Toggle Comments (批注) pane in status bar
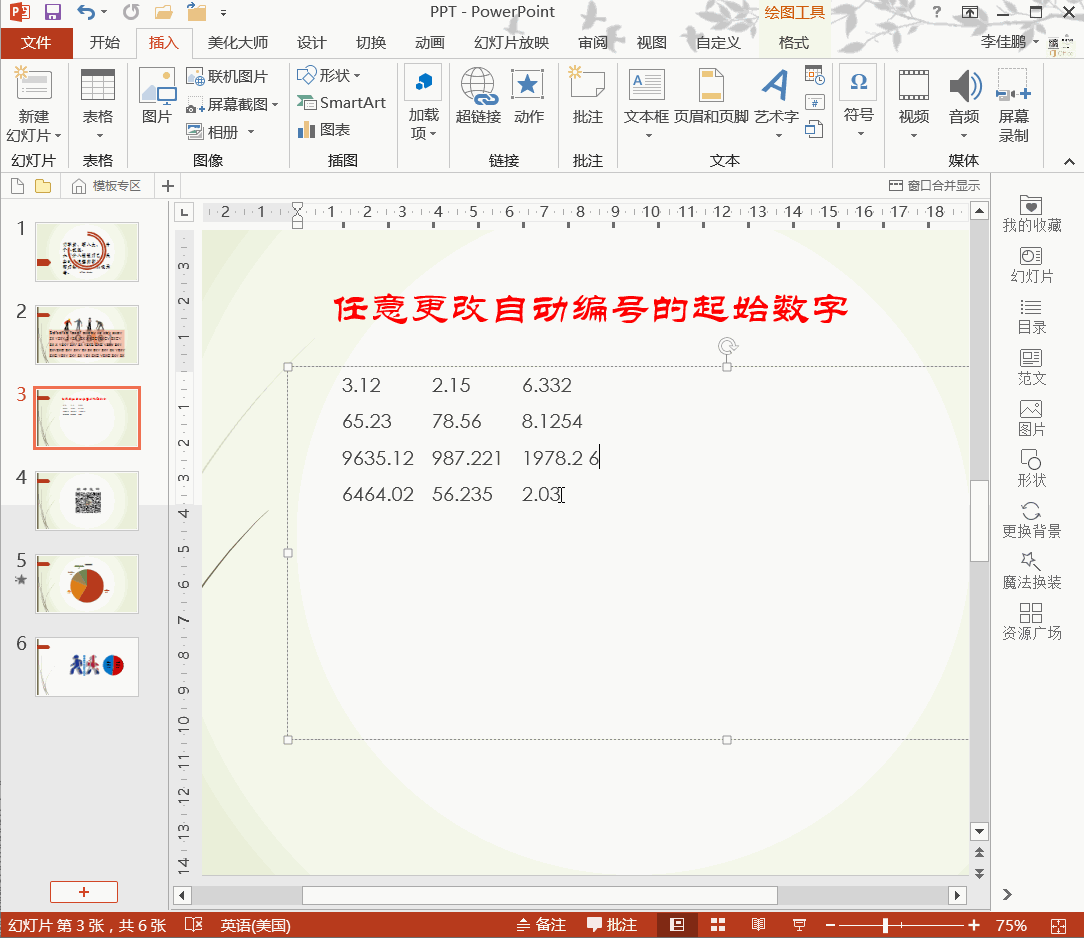Screen dimensions: 1084x938 [x=612, y=925]
